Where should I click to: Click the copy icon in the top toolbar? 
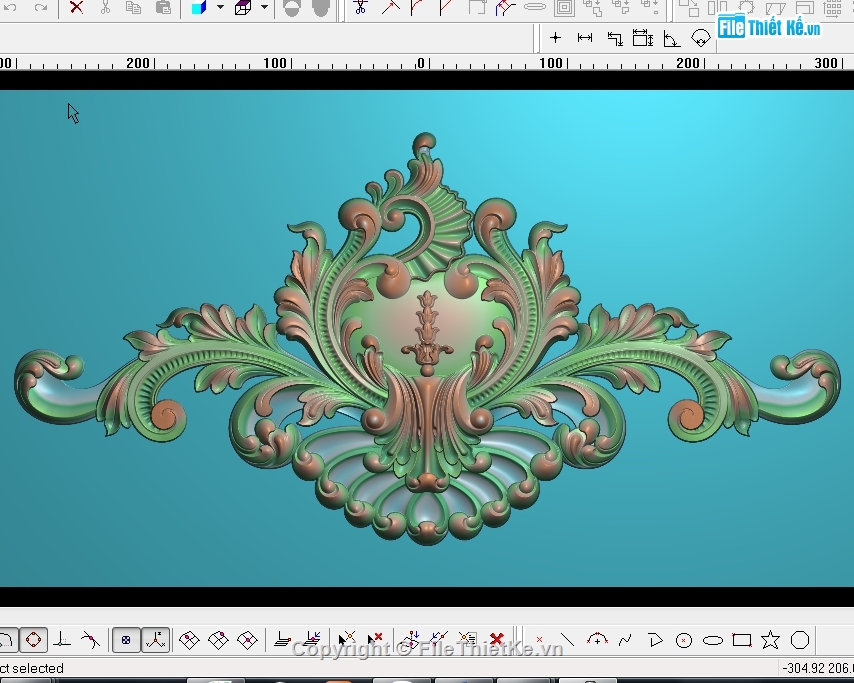click(133, 8)
